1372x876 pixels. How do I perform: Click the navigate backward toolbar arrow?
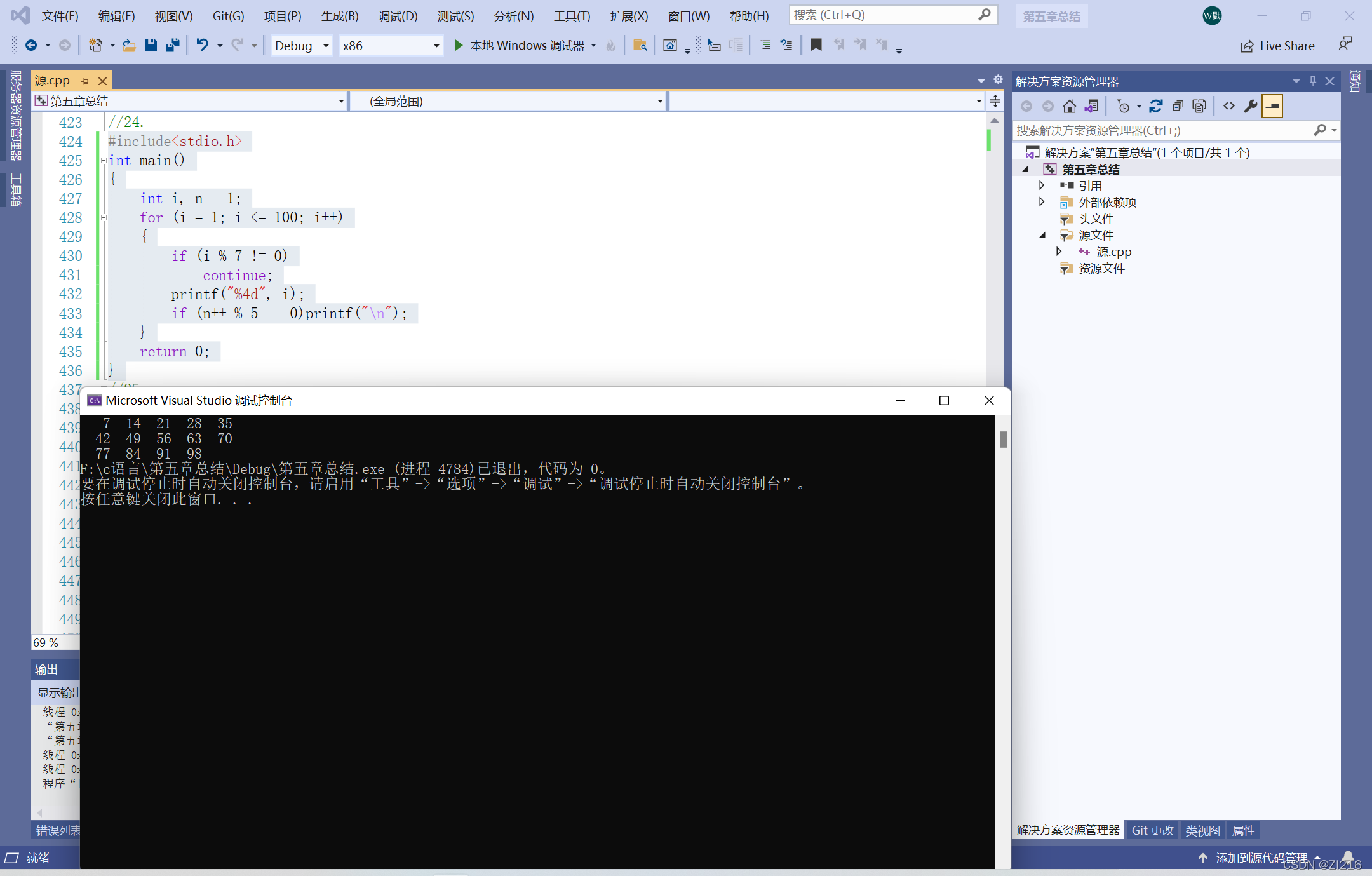[30, 45]
